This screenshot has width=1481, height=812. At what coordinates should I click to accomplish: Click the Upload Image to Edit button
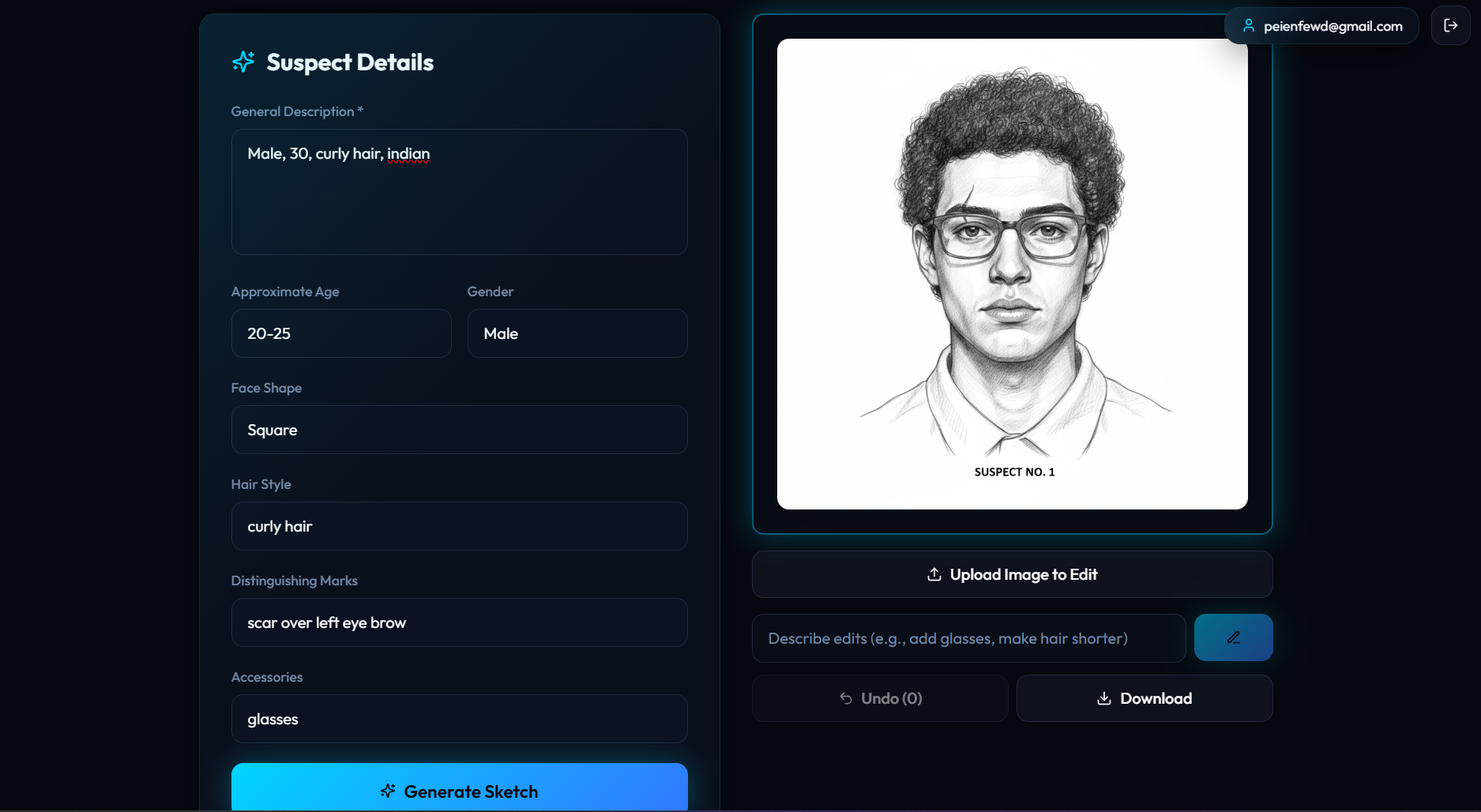tap(1012, 574)
